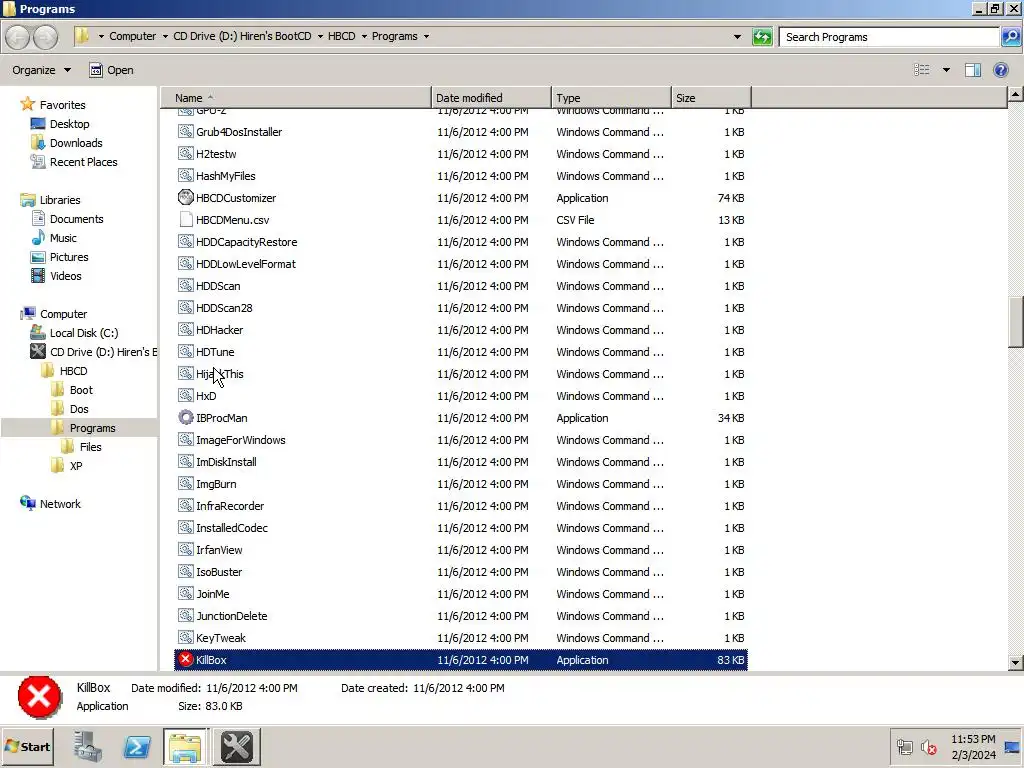Select CD Drive (D:) in tree

[103, 351]
